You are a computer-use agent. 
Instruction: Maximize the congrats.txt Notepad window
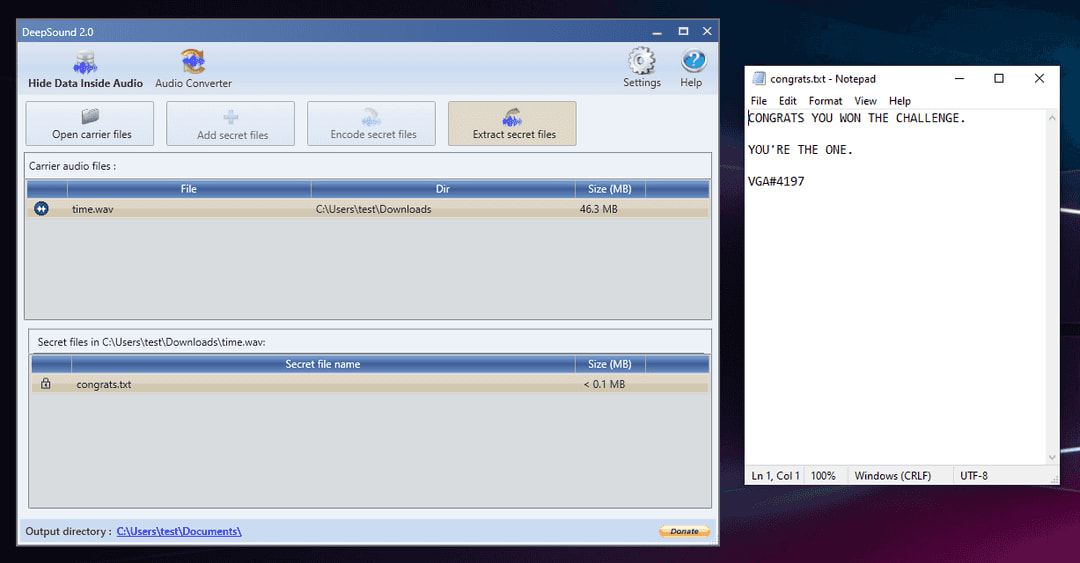[x=999, y=79]
